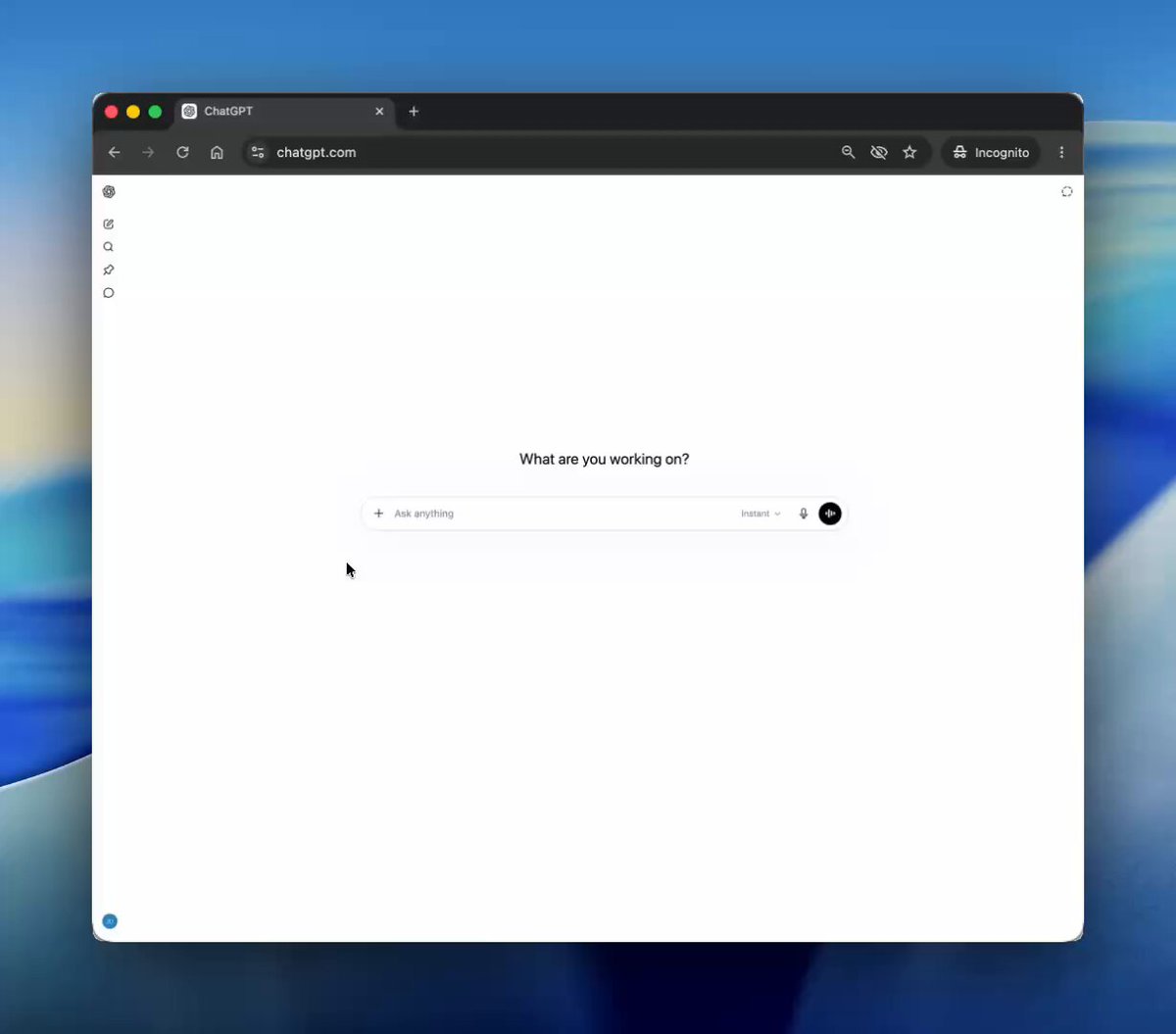Open the Incognito profile button

click(991, 152)
